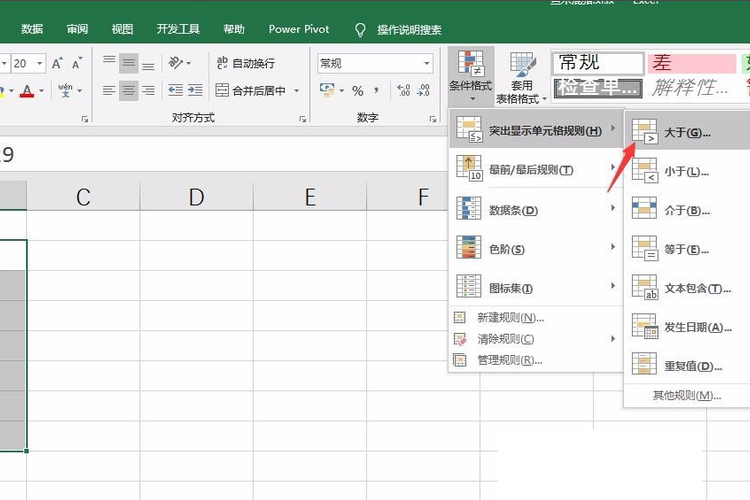Select column D header
750x500 pixels.
[x=197, y=196]
